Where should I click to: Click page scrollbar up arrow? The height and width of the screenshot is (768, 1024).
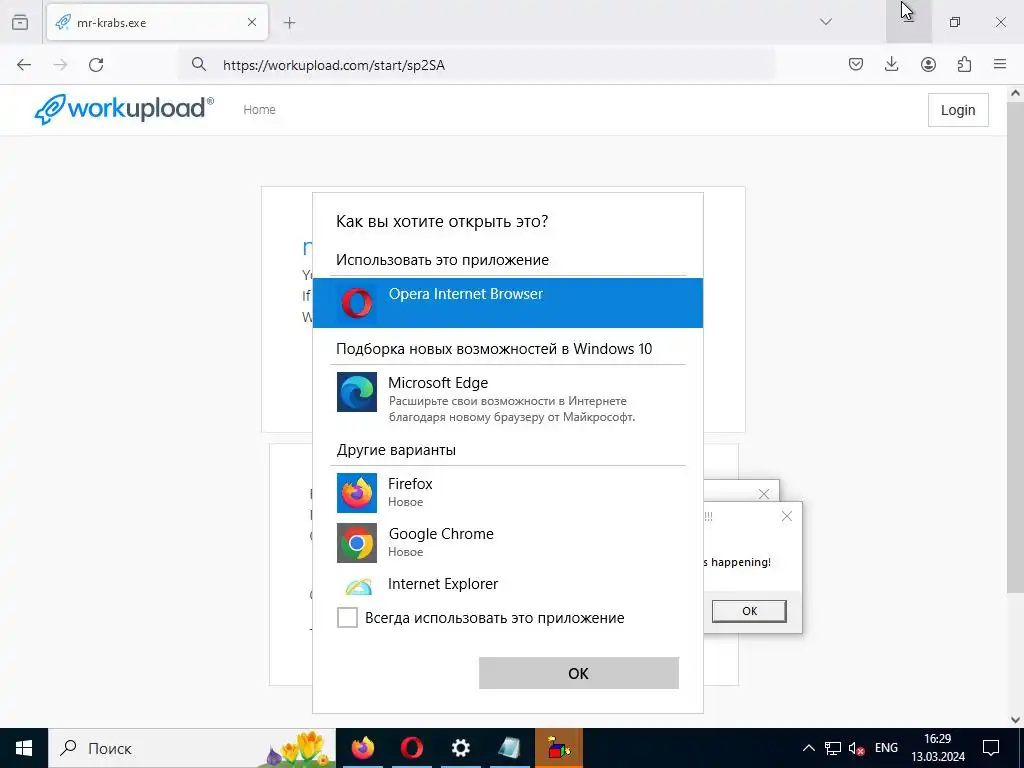(x=1015, y=93)
